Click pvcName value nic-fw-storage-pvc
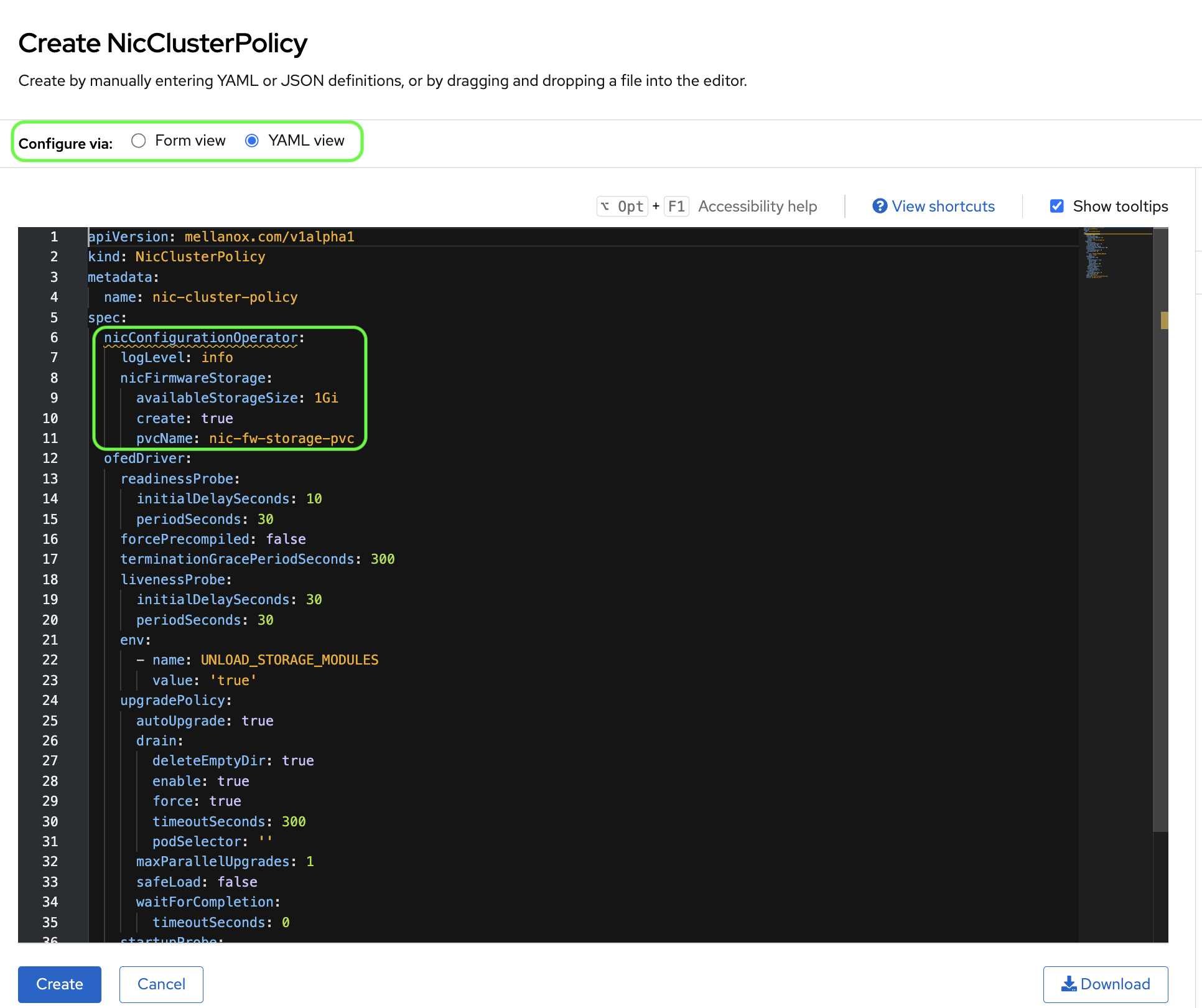Screen dimensions: 1202x1008 point(281,439)
